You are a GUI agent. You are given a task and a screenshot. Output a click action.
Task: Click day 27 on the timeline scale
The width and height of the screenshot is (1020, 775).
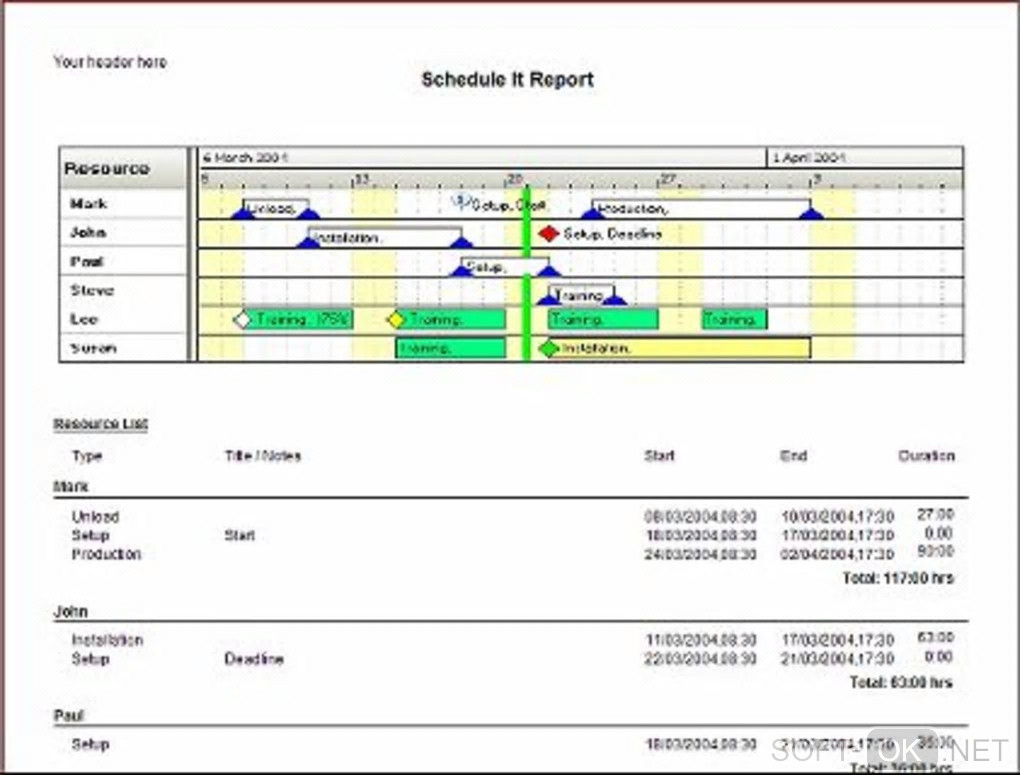669,179
